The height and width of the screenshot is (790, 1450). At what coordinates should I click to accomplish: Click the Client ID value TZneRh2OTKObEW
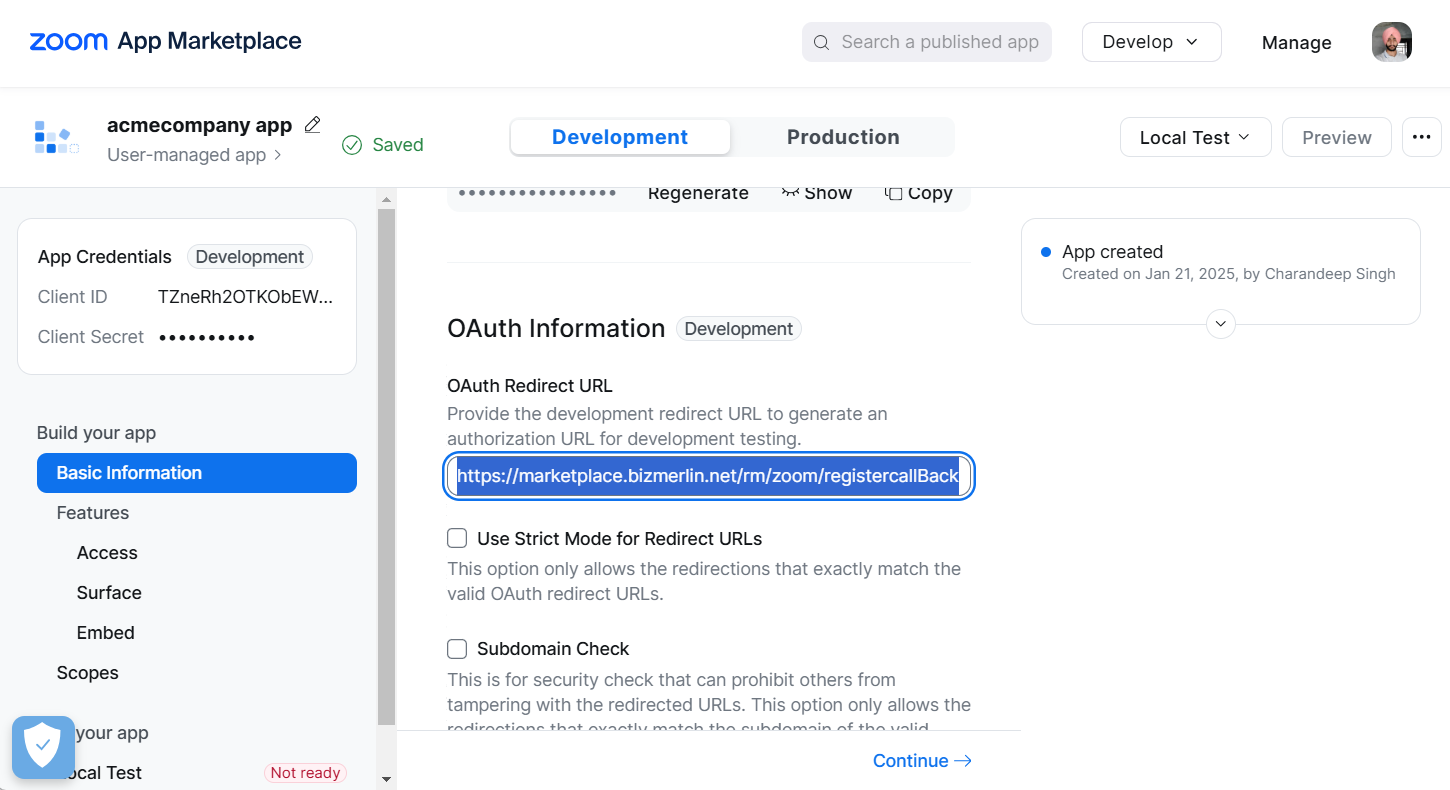(x=245, y=297)
